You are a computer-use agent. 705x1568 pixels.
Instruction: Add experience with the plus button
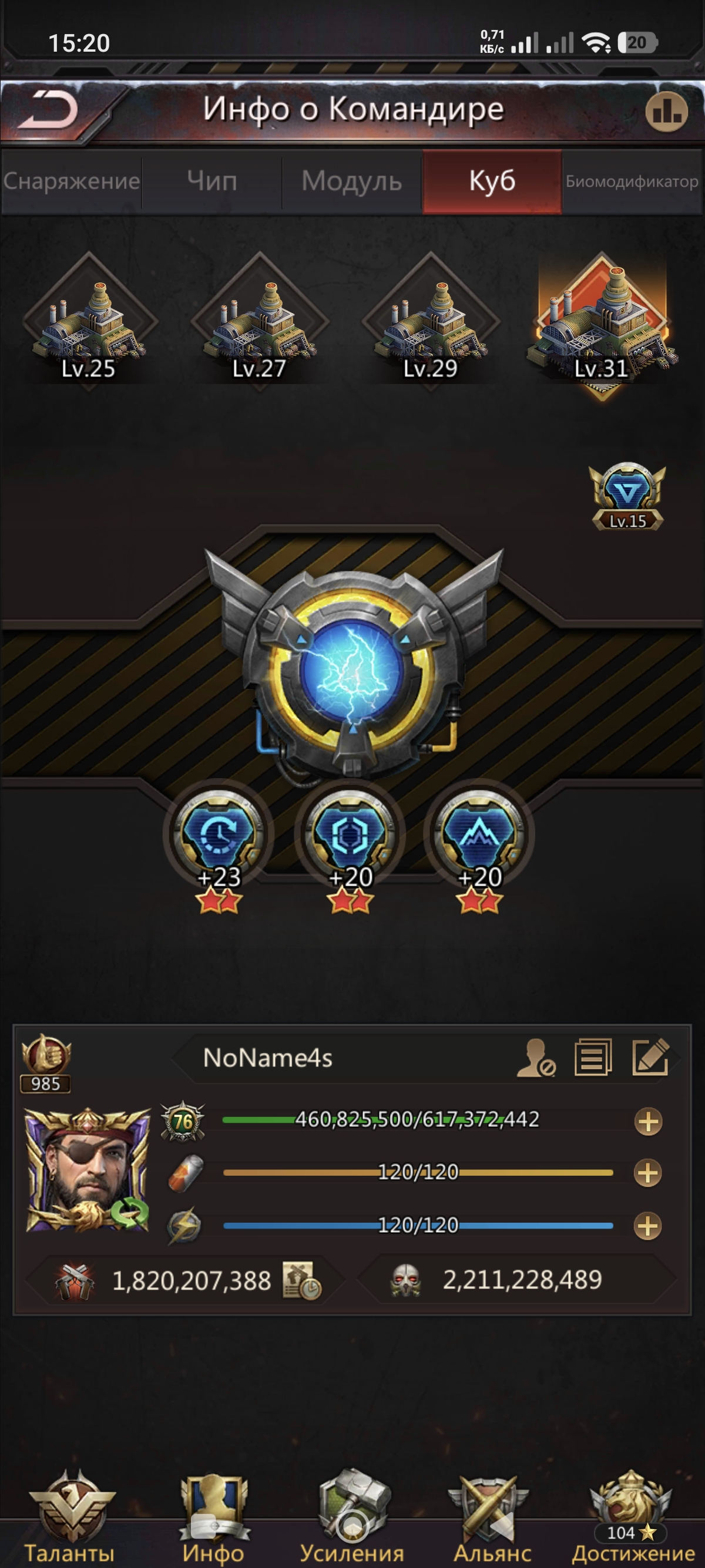(649, 1121)
